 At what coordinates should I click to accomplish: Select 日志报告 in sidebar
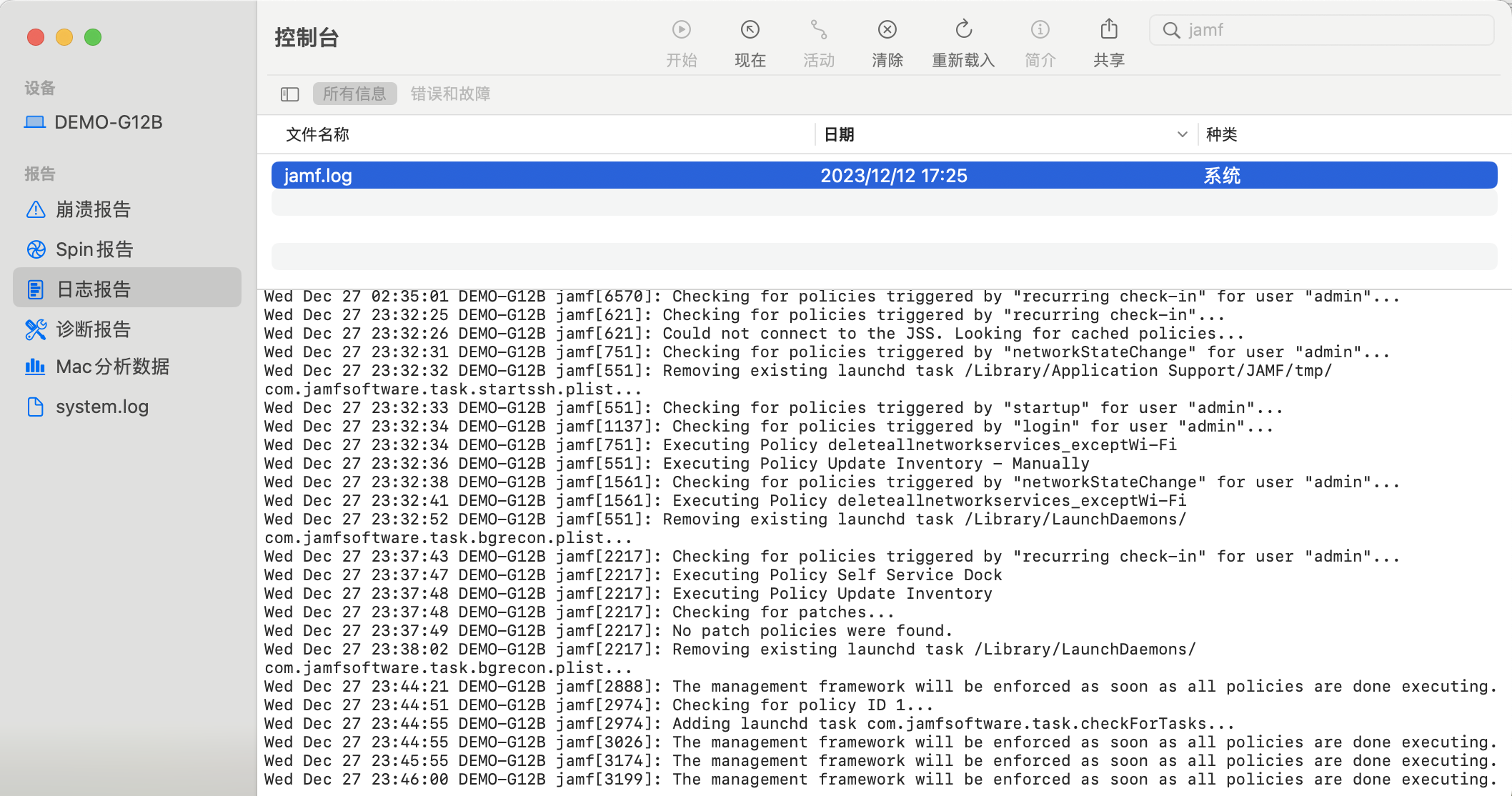127,288
